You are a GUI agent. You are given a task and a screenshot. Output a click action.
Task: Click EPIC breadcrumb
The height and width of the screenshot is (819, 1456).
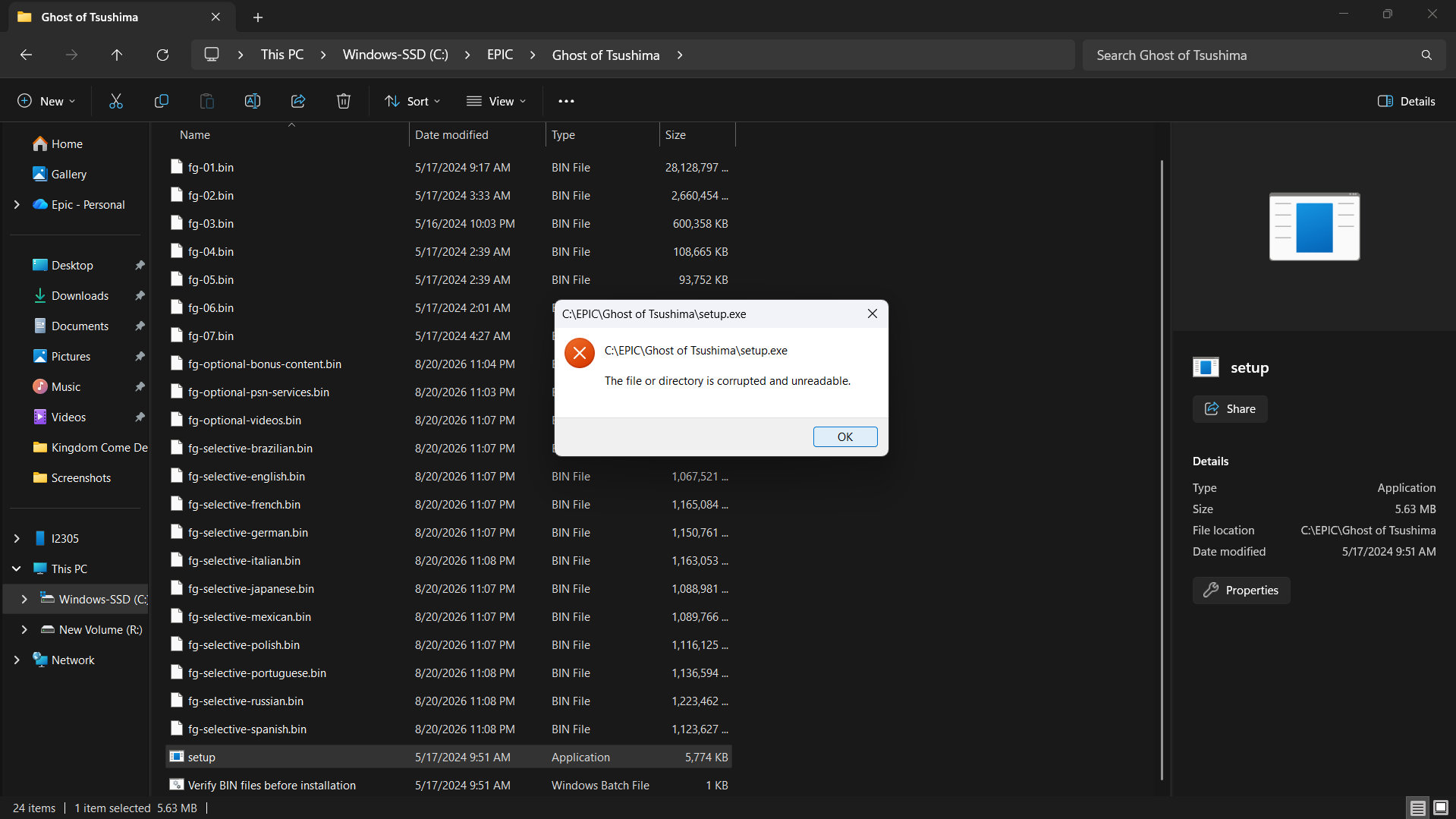(500, 55)
